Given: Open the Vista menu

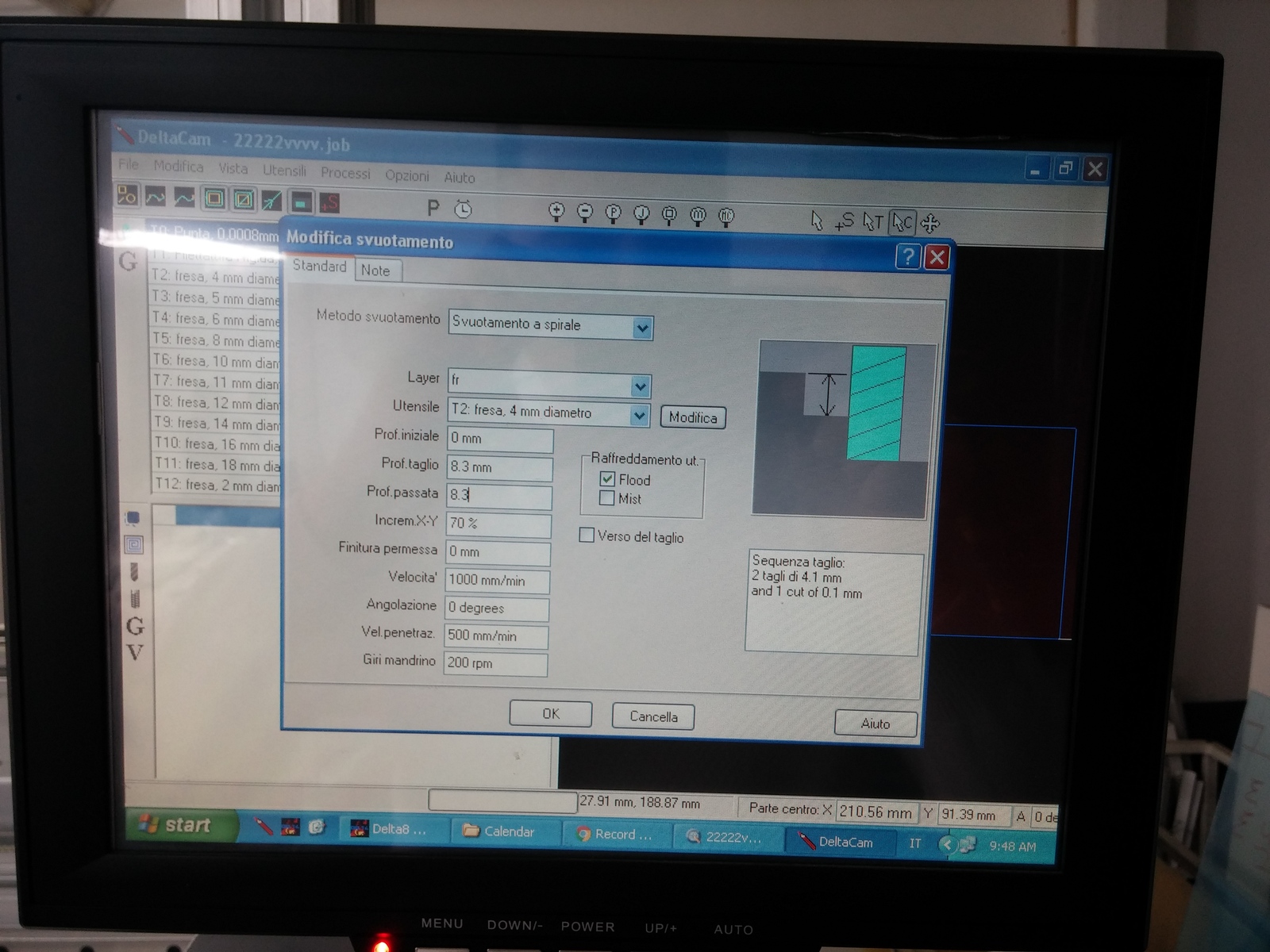Looking at the screenshot, I should point(233,168).
